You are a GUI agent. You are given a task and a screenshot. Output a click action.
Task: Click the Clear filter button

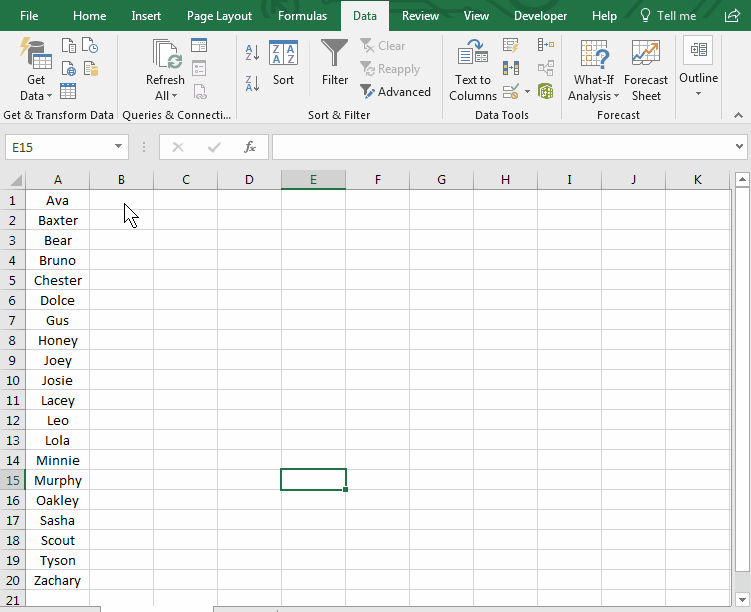pos(383,46)
